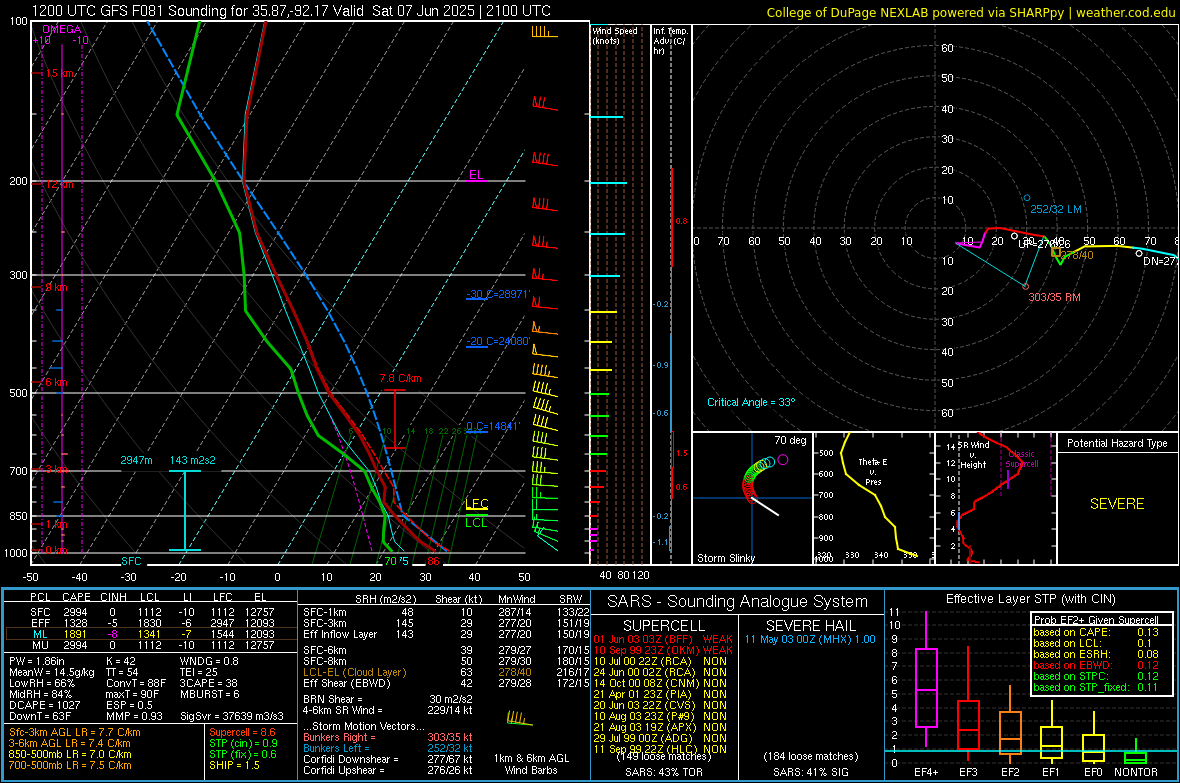This screenshot has height=783, width=1180.
Task: Click the OMEGA label on the skew-T
Action: point(62,29)
